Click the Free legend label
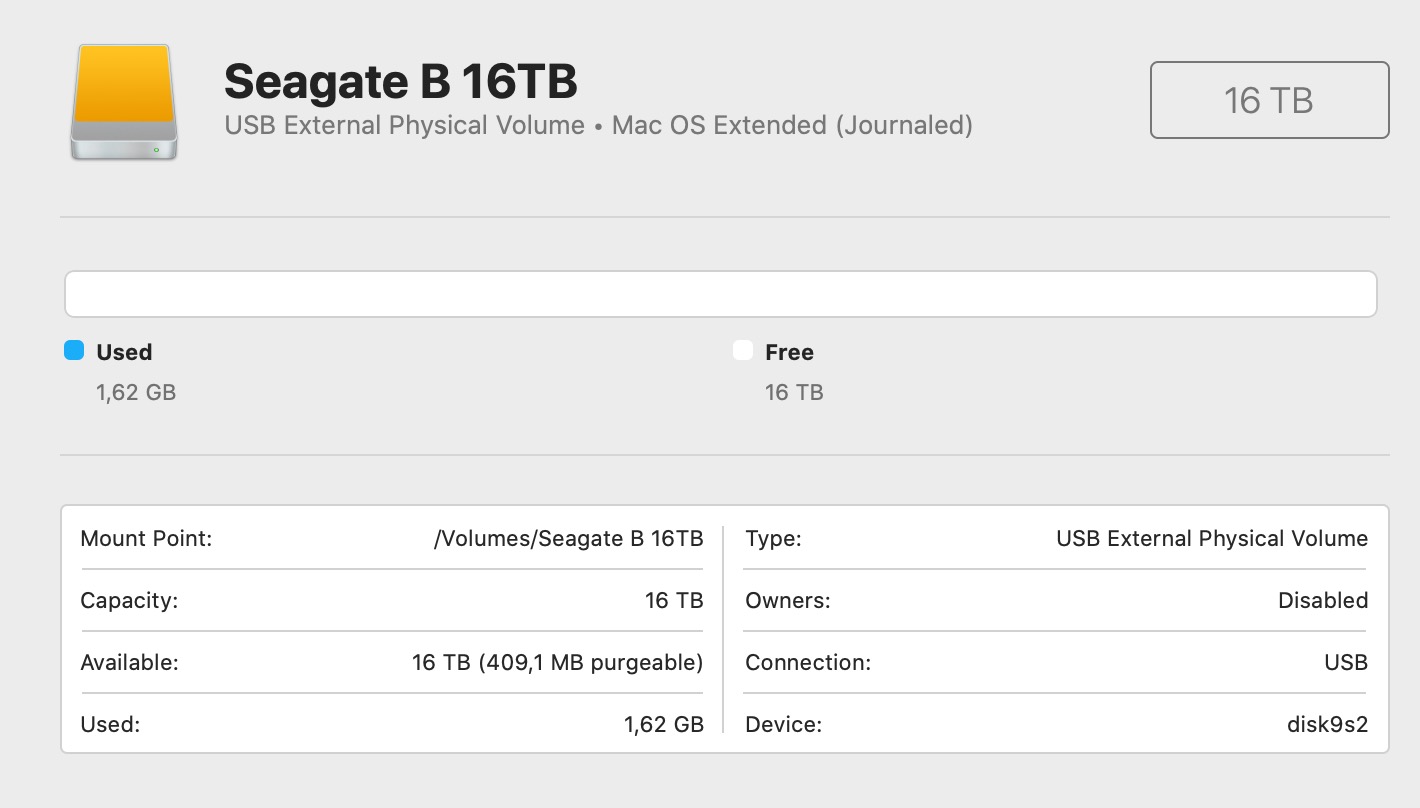 pos(789,352)
